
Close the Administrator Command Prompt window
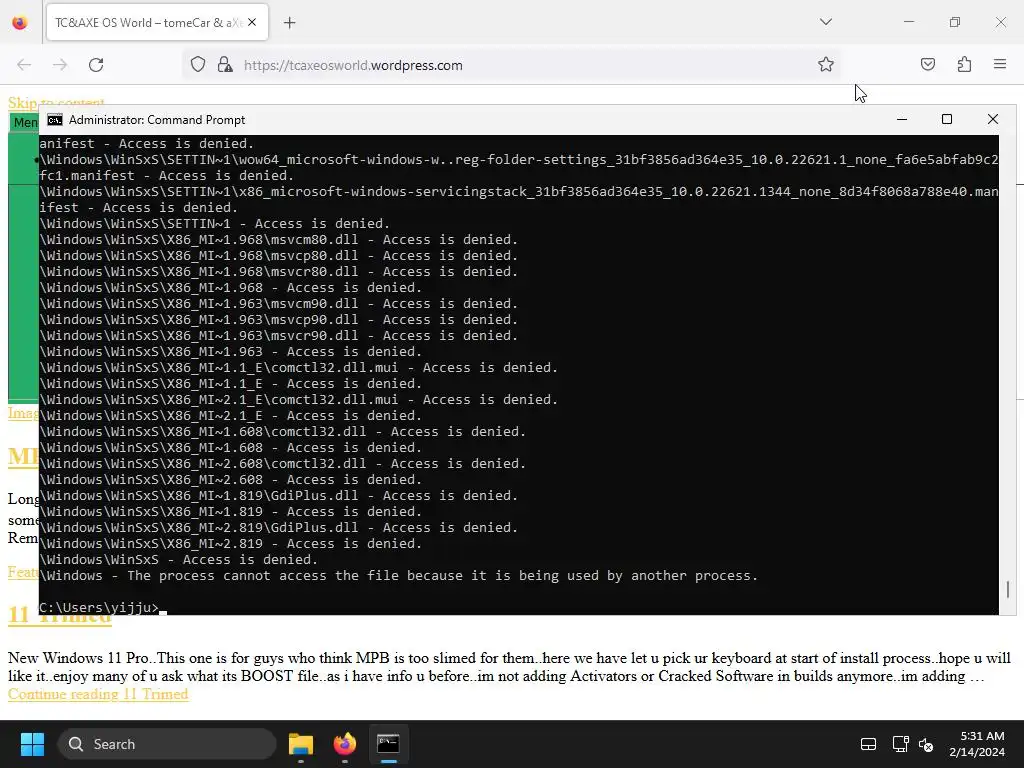tap(993, 120)
